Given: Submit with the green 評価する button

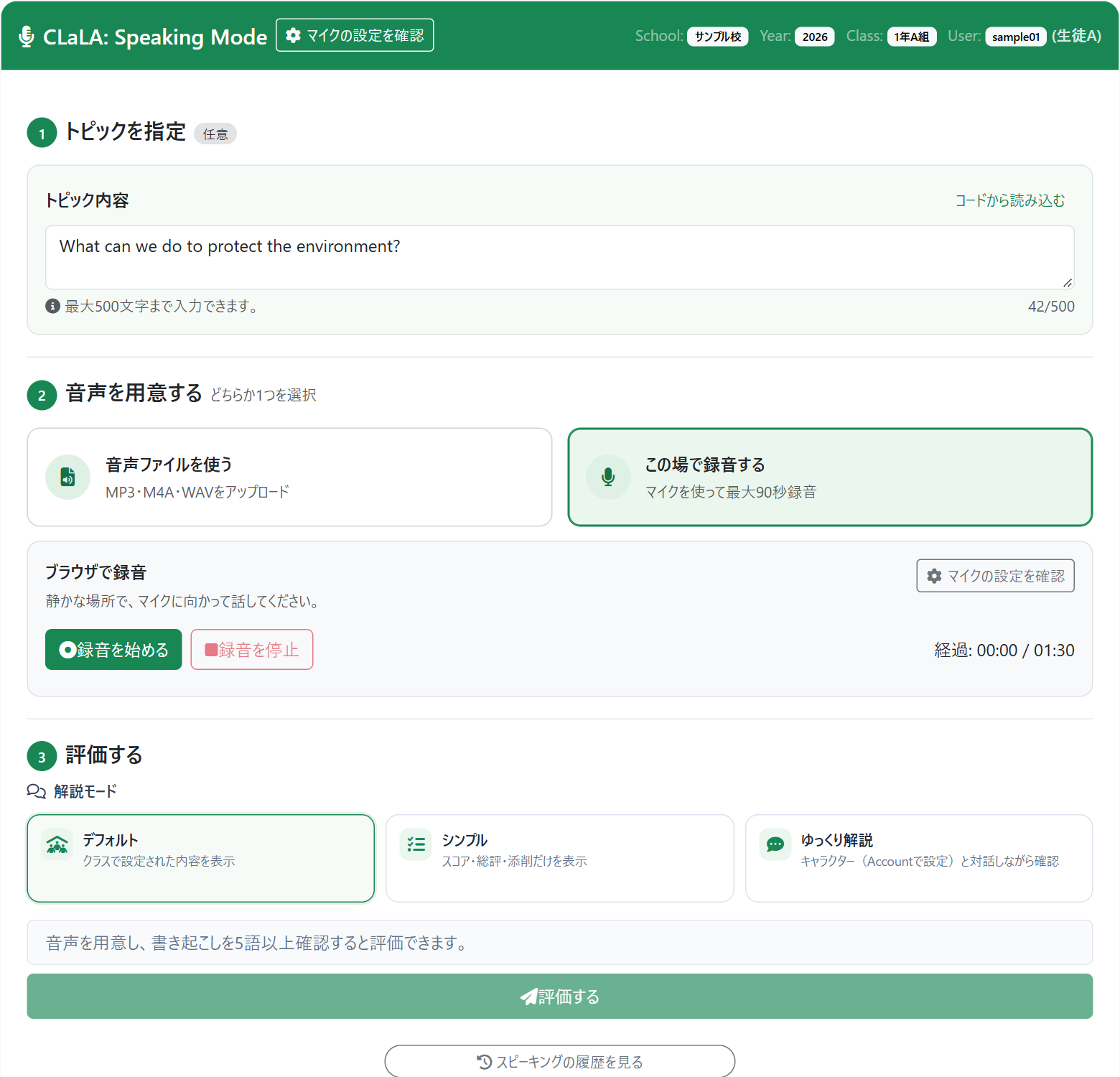Looking at the screenshot, I should coord(560,997).
